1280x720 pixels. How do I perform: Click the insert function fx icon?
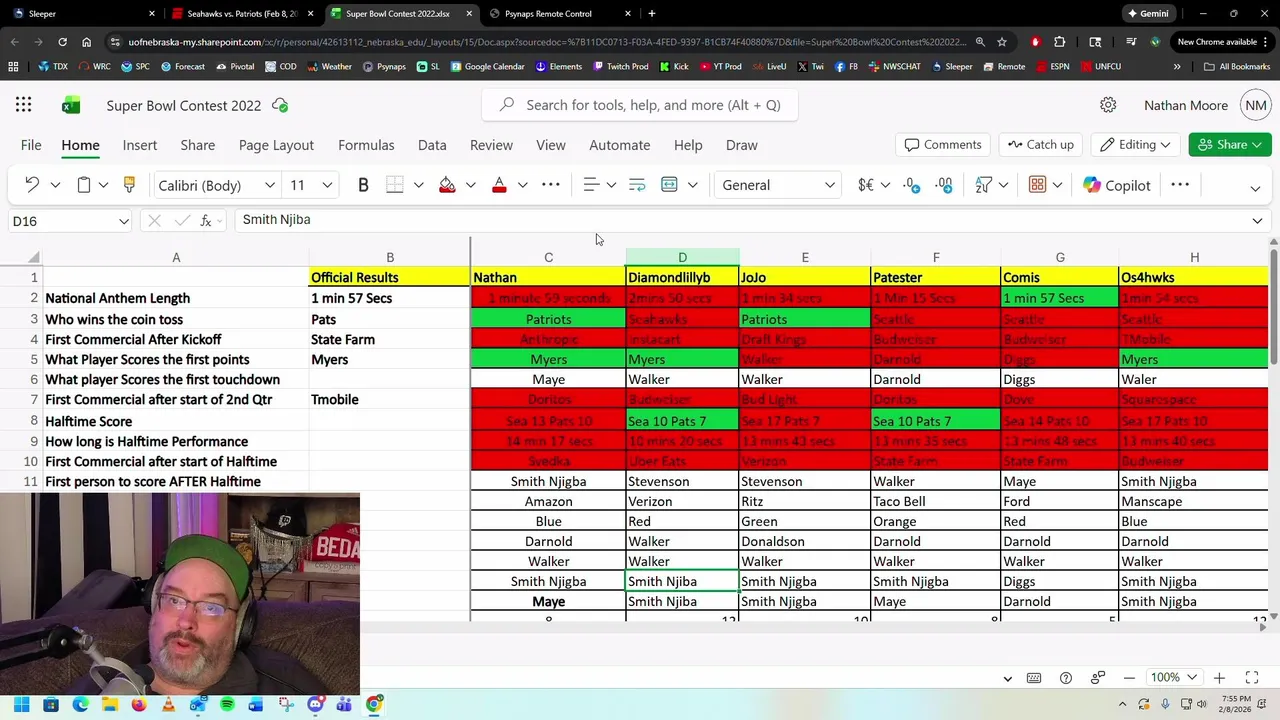click(x=206, y=220)
